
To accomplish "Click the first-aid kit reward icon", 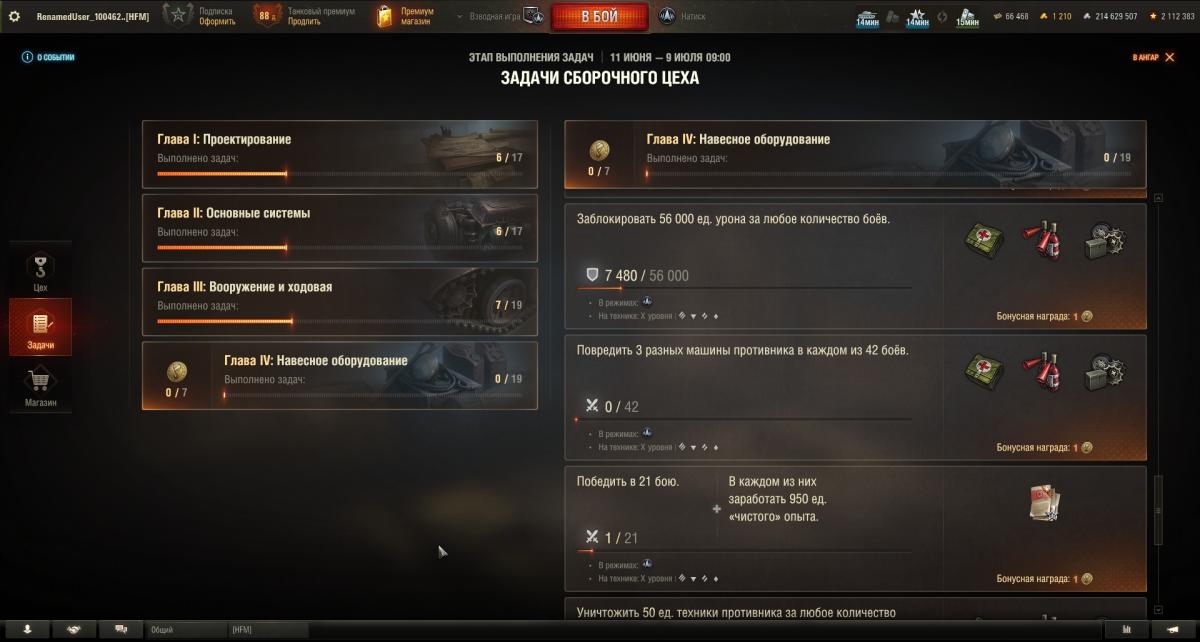I will point(984,240).
